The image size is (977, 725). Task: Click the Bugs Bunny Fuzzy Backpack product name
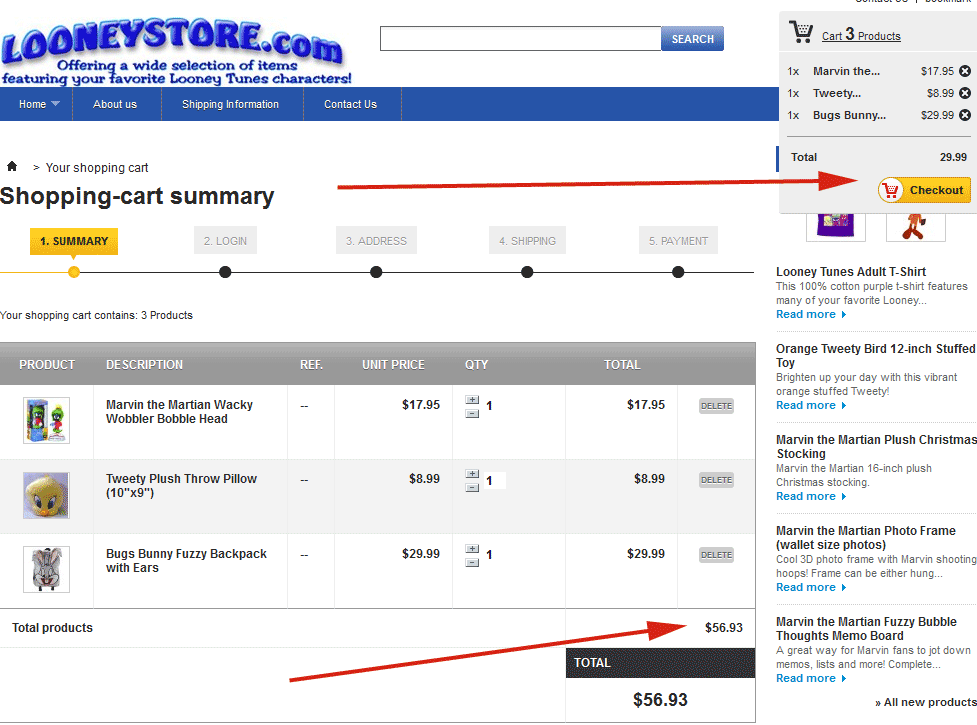186,561
